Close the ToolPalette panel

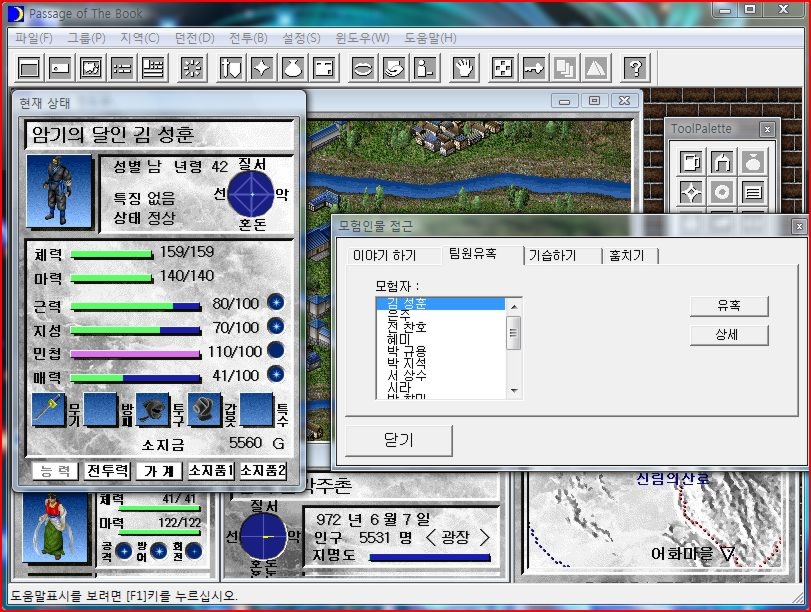click(767, 129)
